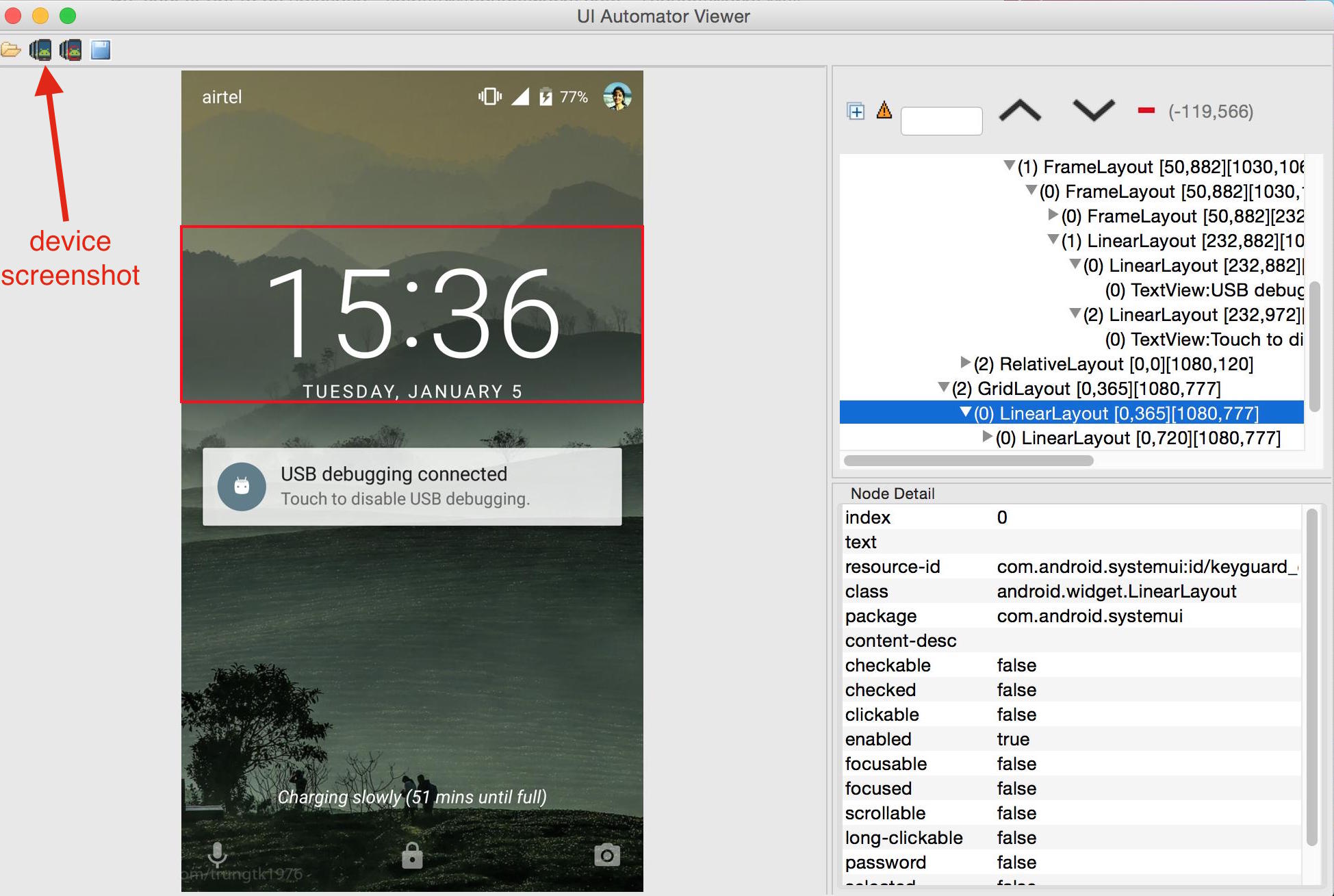
Task: Click the first Device Screenshot toolbar icon
Action: coord(40,50)
